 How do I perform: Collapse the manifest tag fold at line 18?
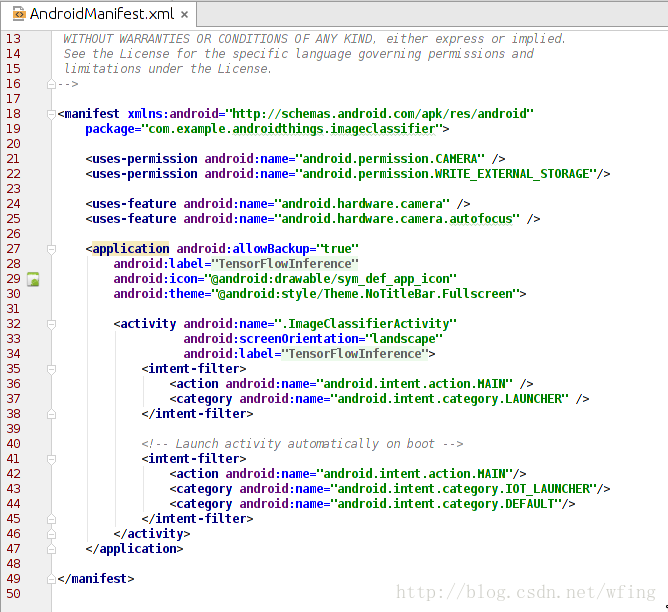pos(52,114)
